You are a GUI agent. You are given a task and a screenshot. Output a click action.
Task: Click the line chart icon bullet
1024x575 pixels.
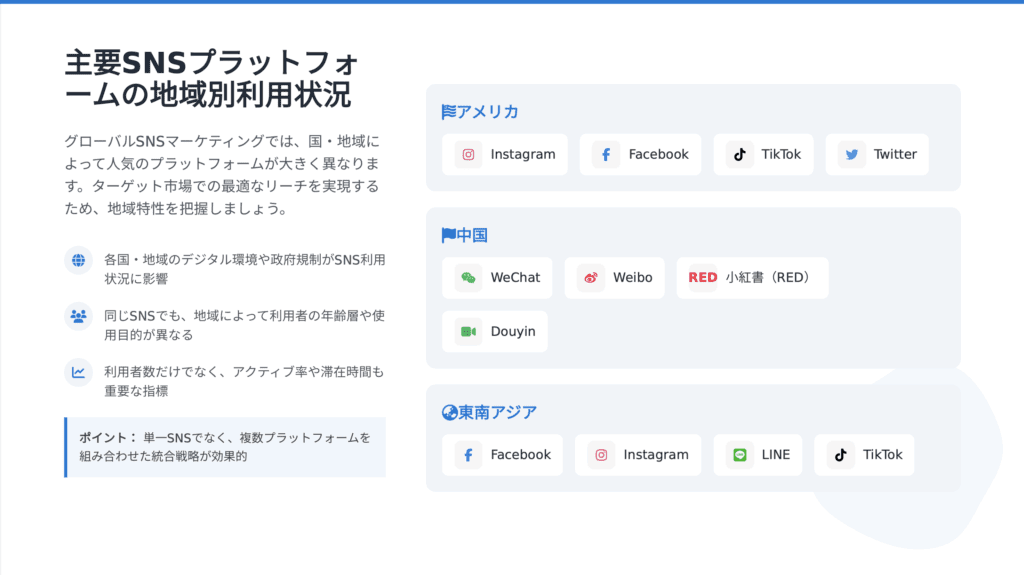tap(78, 372)
